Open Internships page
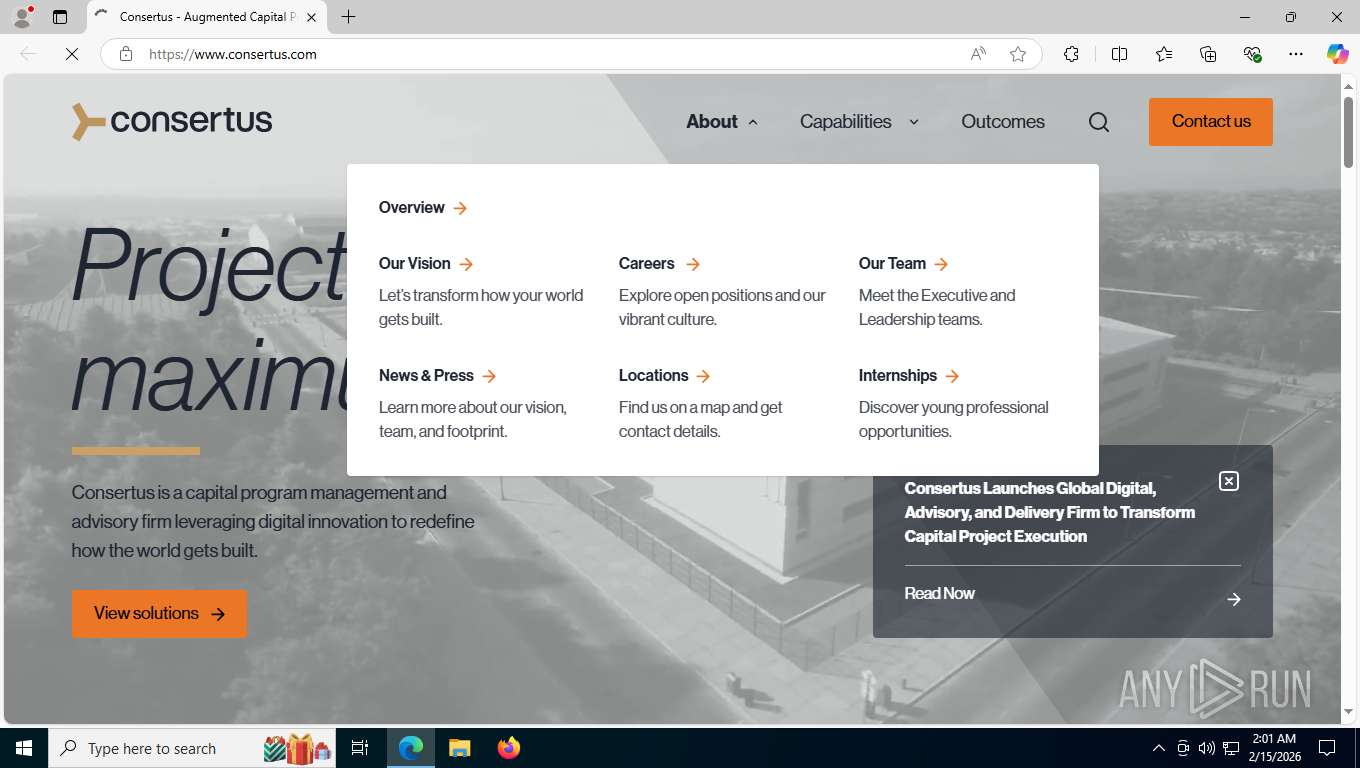 [909, 376]
